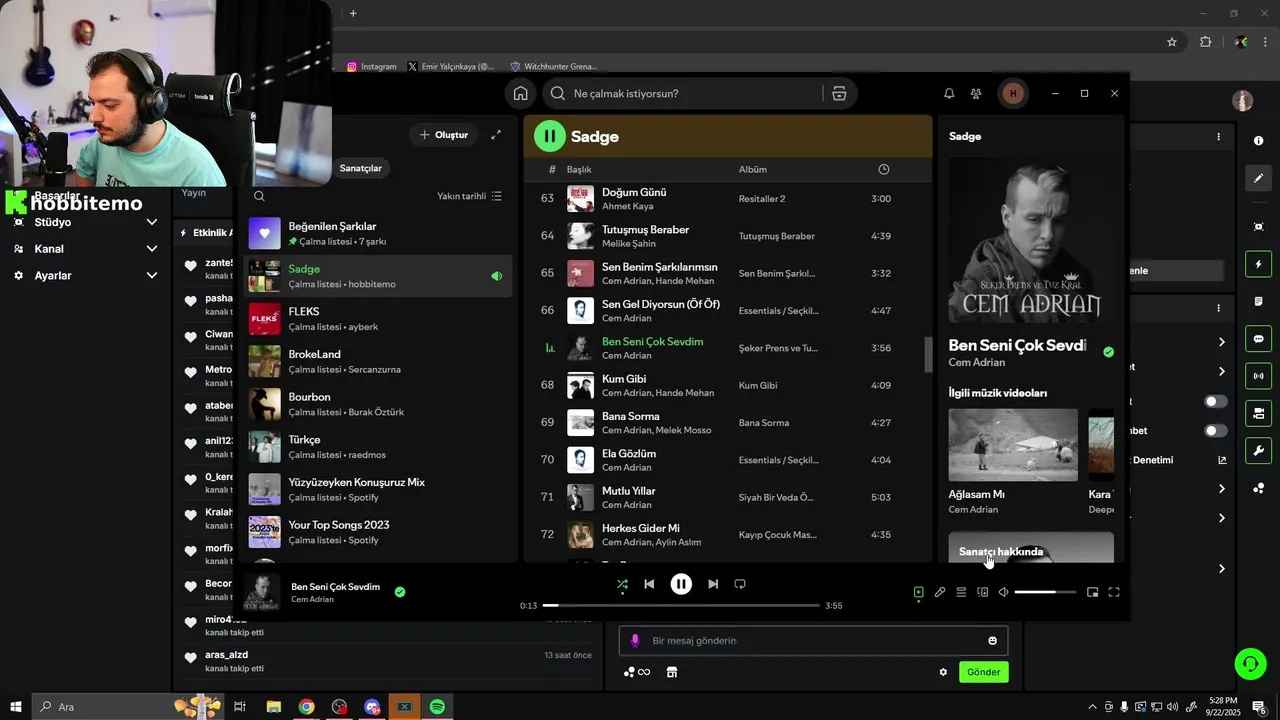The width and height of the screenshot is (1280, 720).
Task: Click the pencil edit icon in Kick right toolbar
Action: point(1258,178)
